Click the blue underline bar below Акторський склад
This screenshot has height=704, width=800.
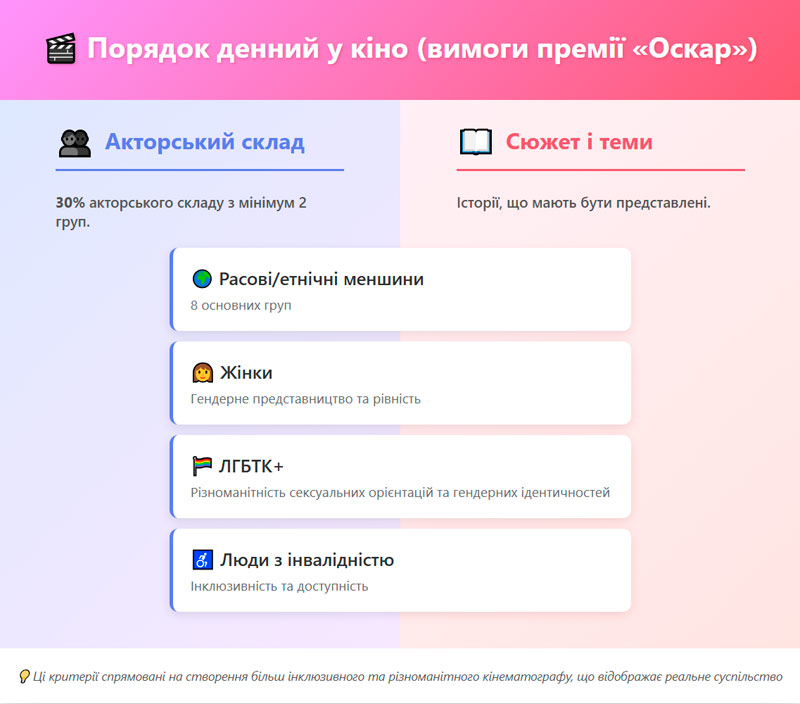tap(198, 170)
